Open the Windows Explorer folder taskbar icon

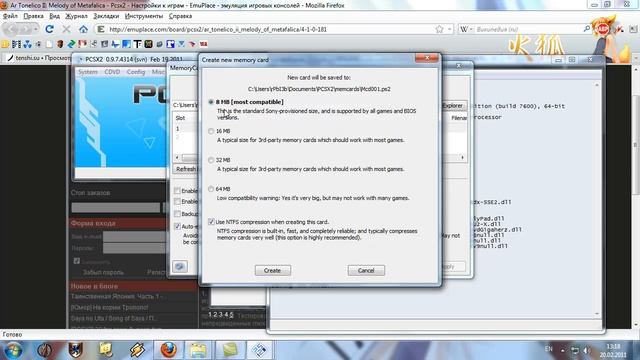(198, 350)
